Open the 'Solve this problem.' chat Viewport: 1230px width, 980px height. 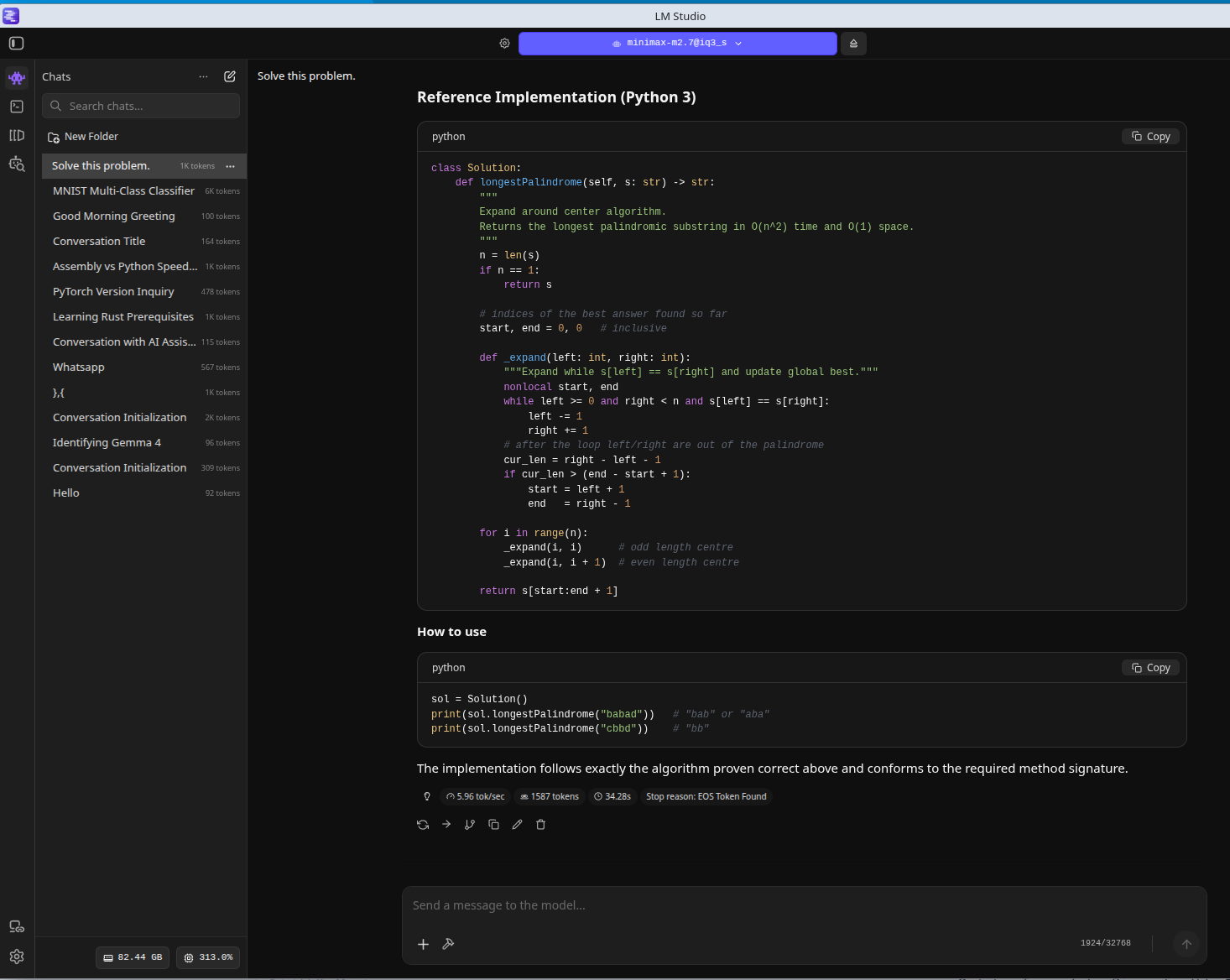[144, 166]
